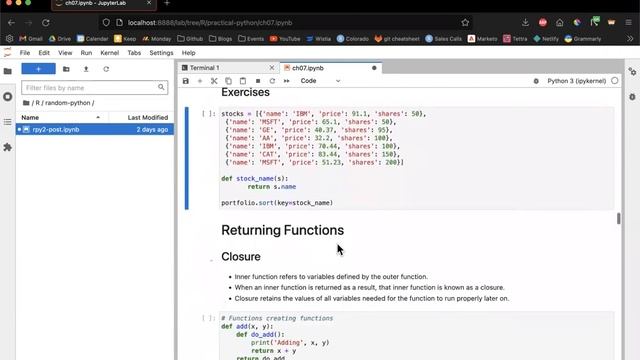Close the Terminal 1 tab

272,68
